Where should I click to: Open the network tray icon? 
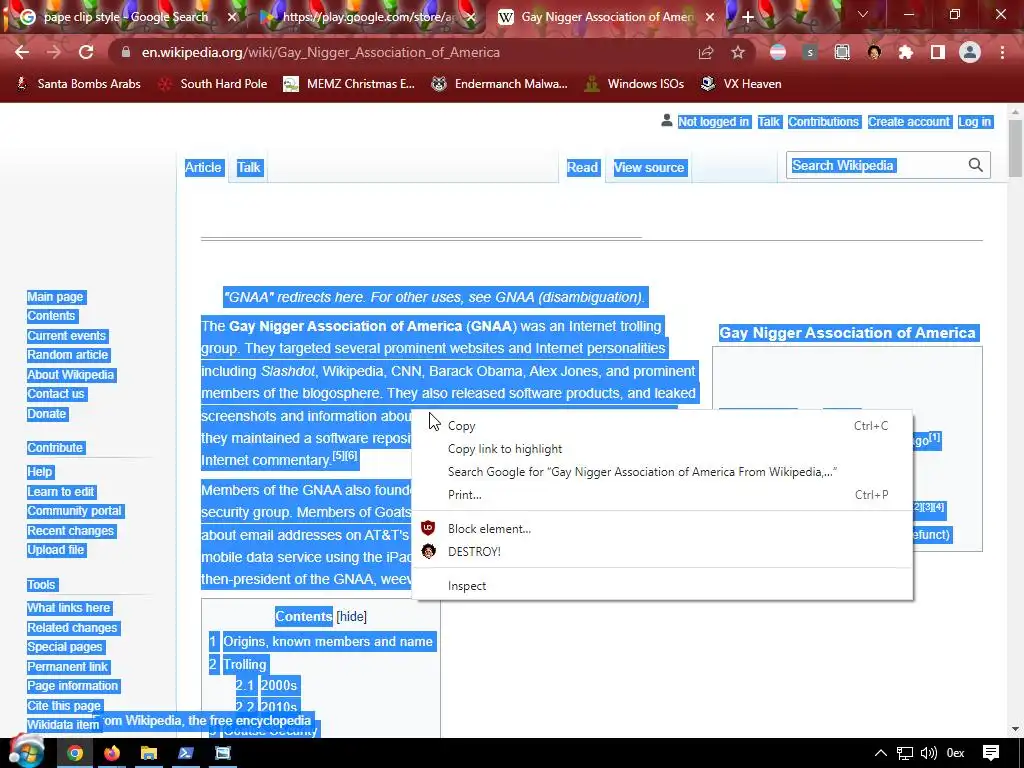pos(904,753)
